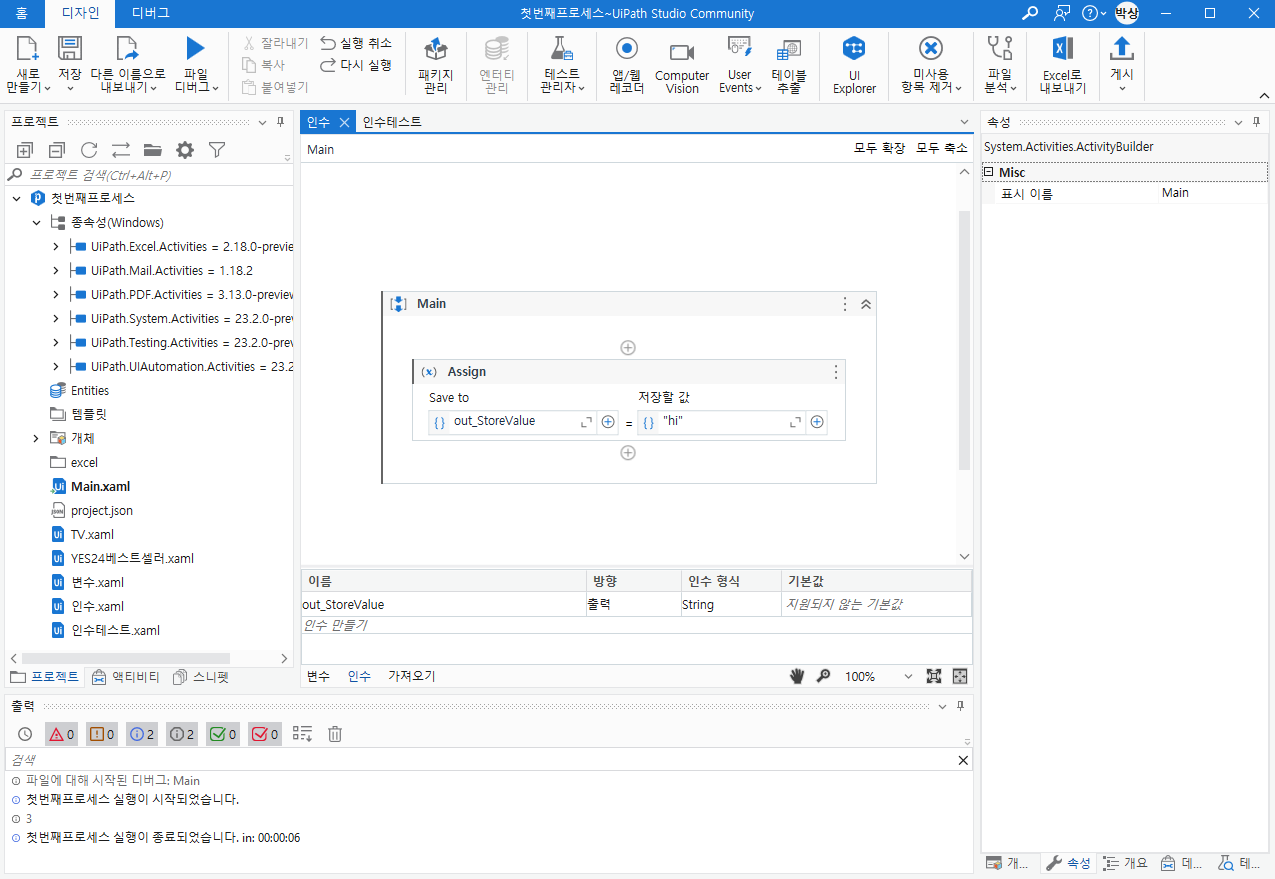Click Export to Excel (Excel로 내보내기)
The width and height of the screenshot is (1275, 879).
[x=1063, y=66]
